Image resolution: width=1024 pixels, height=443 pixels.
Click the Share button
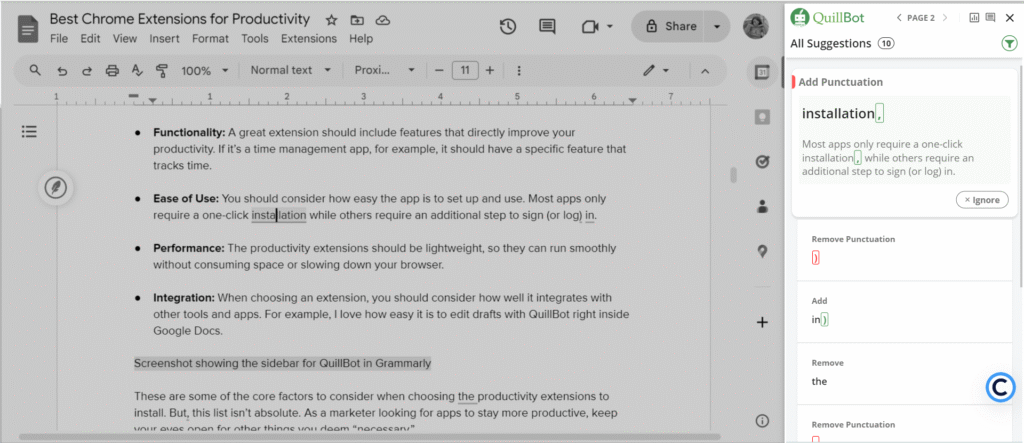670,27
